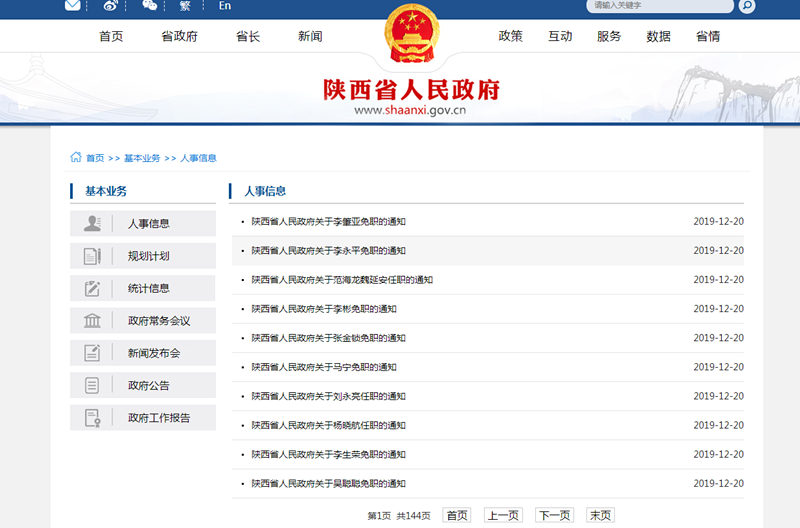
Task: Open the 省情 navigation menu item
Action: click(708, 36)
